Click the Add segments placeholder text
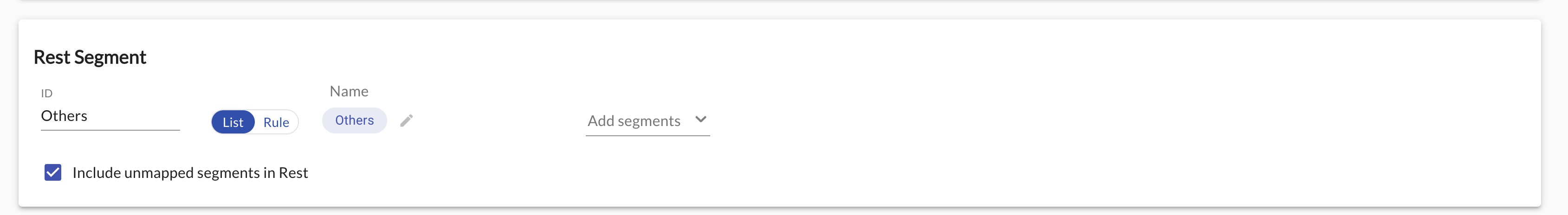This screenshot has height=215, width=1568. pyautogui.click(x=634, y=121)
